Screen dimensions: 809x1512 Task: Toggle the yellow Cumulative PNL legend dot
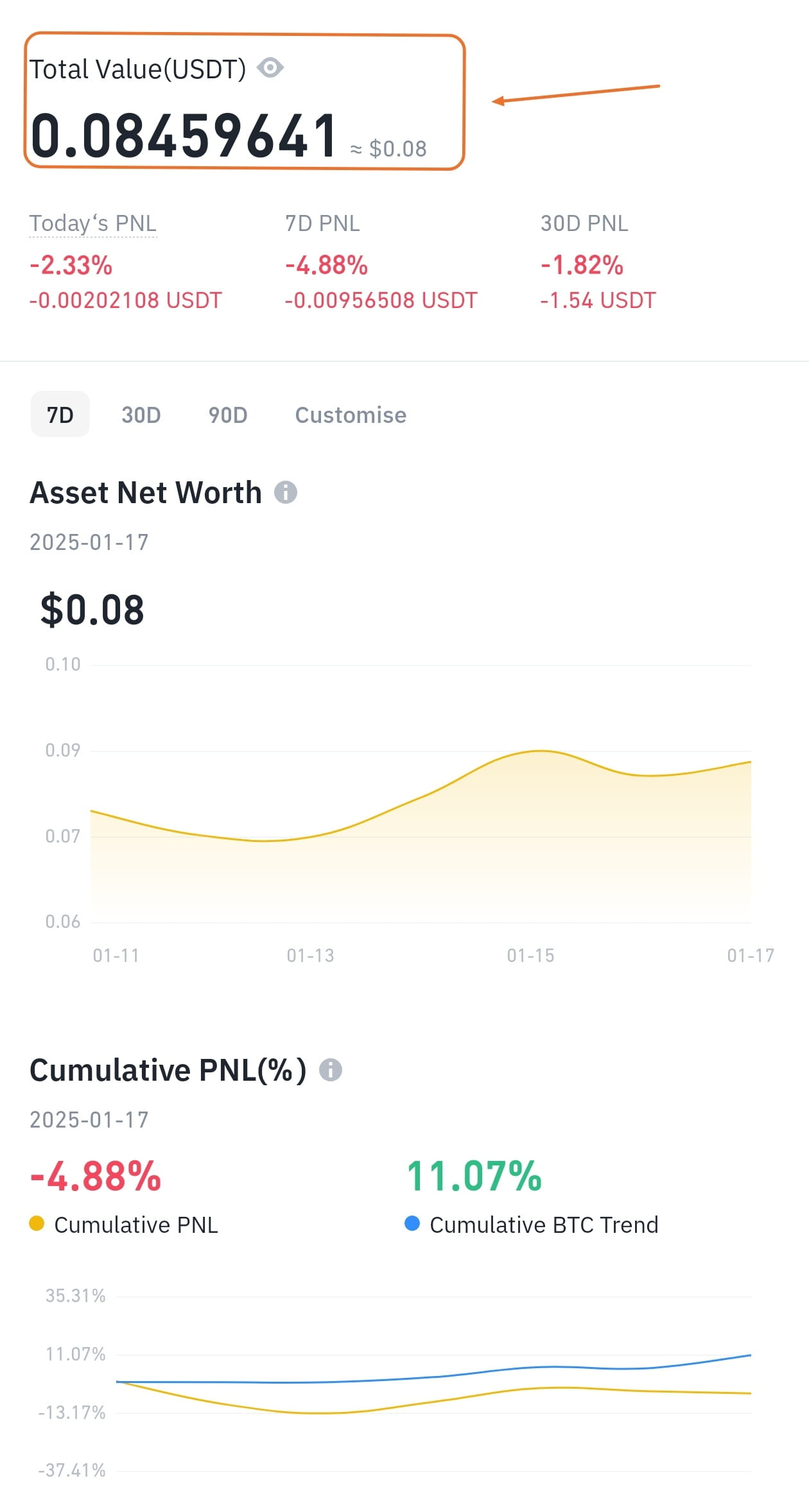coord(37,1224)
